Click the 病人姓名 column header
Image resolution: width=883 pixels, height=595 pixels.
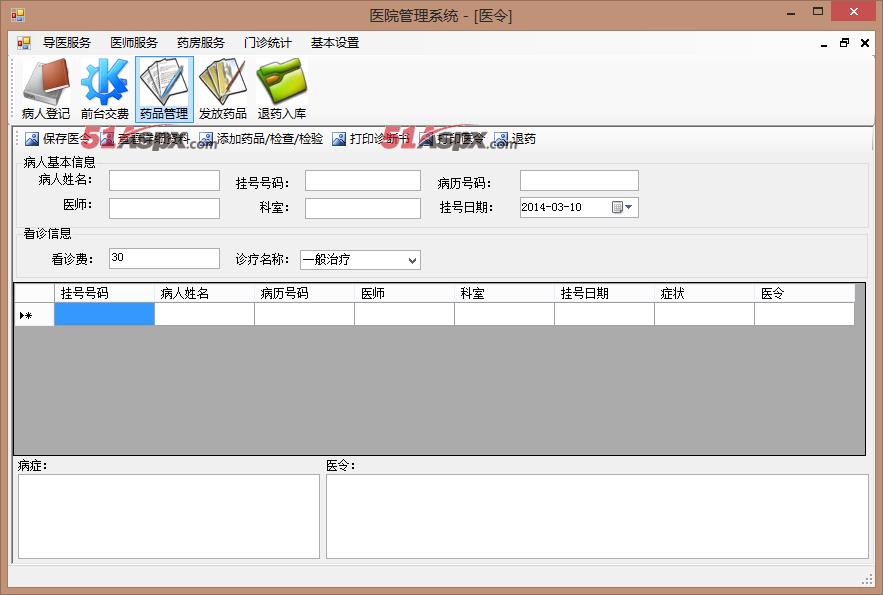pos(204,293)
